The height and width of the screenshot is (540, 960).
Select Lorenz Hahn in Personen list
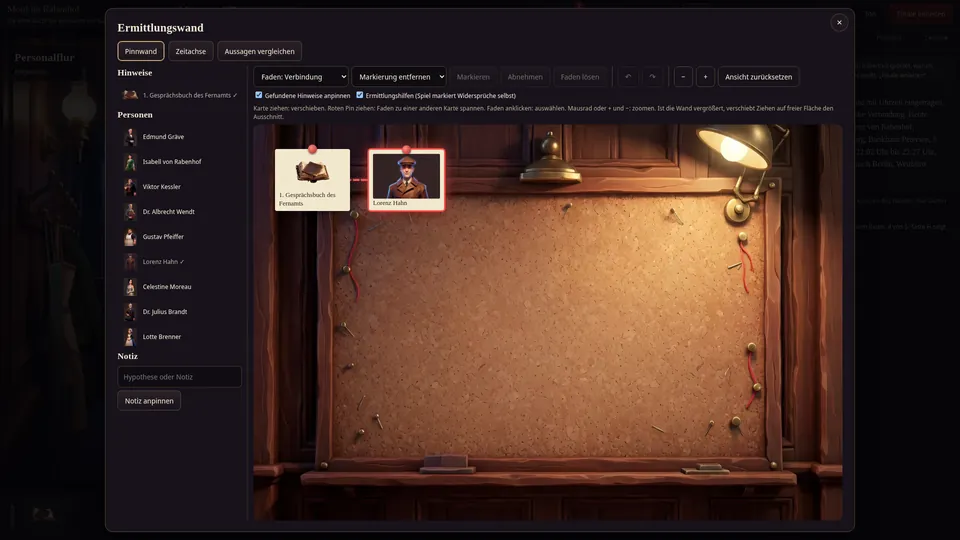coord(180,261)
